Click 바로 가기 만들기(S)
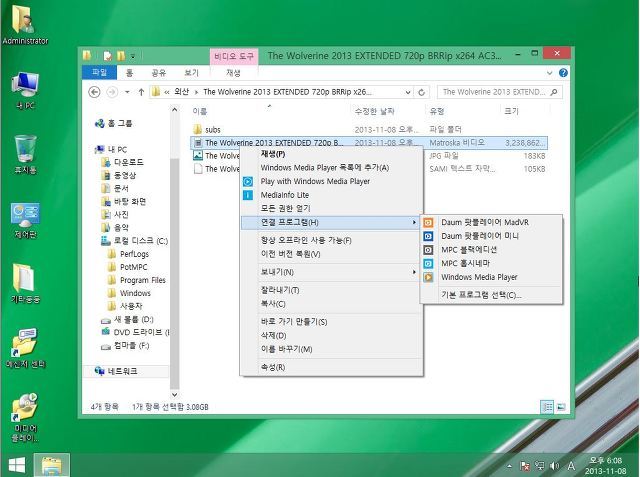This screenshot has width=640, height=477. [331, 322]
